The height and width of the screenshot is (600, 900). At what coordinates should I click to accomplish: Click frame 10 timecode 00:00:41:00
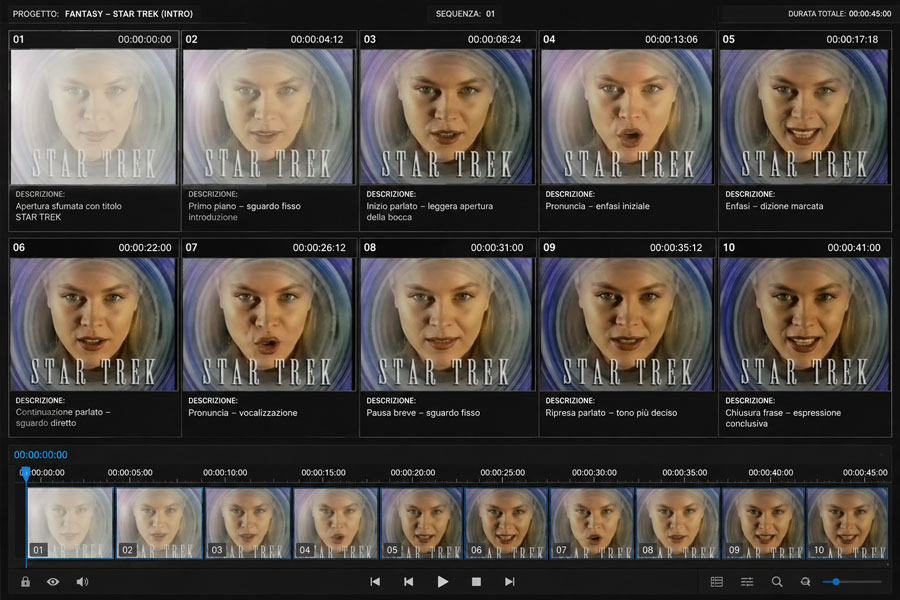pyautogui.click(x=854, y=247)
